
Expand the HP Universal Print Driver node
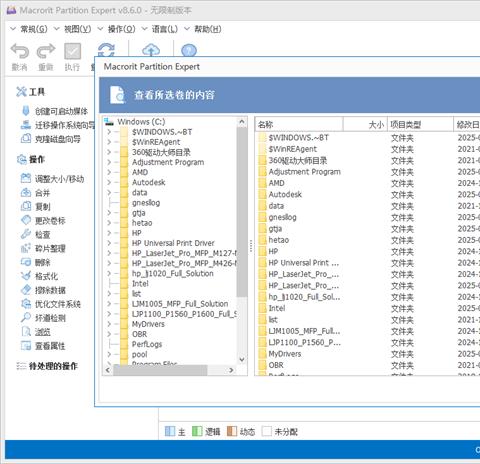(109, 243)
